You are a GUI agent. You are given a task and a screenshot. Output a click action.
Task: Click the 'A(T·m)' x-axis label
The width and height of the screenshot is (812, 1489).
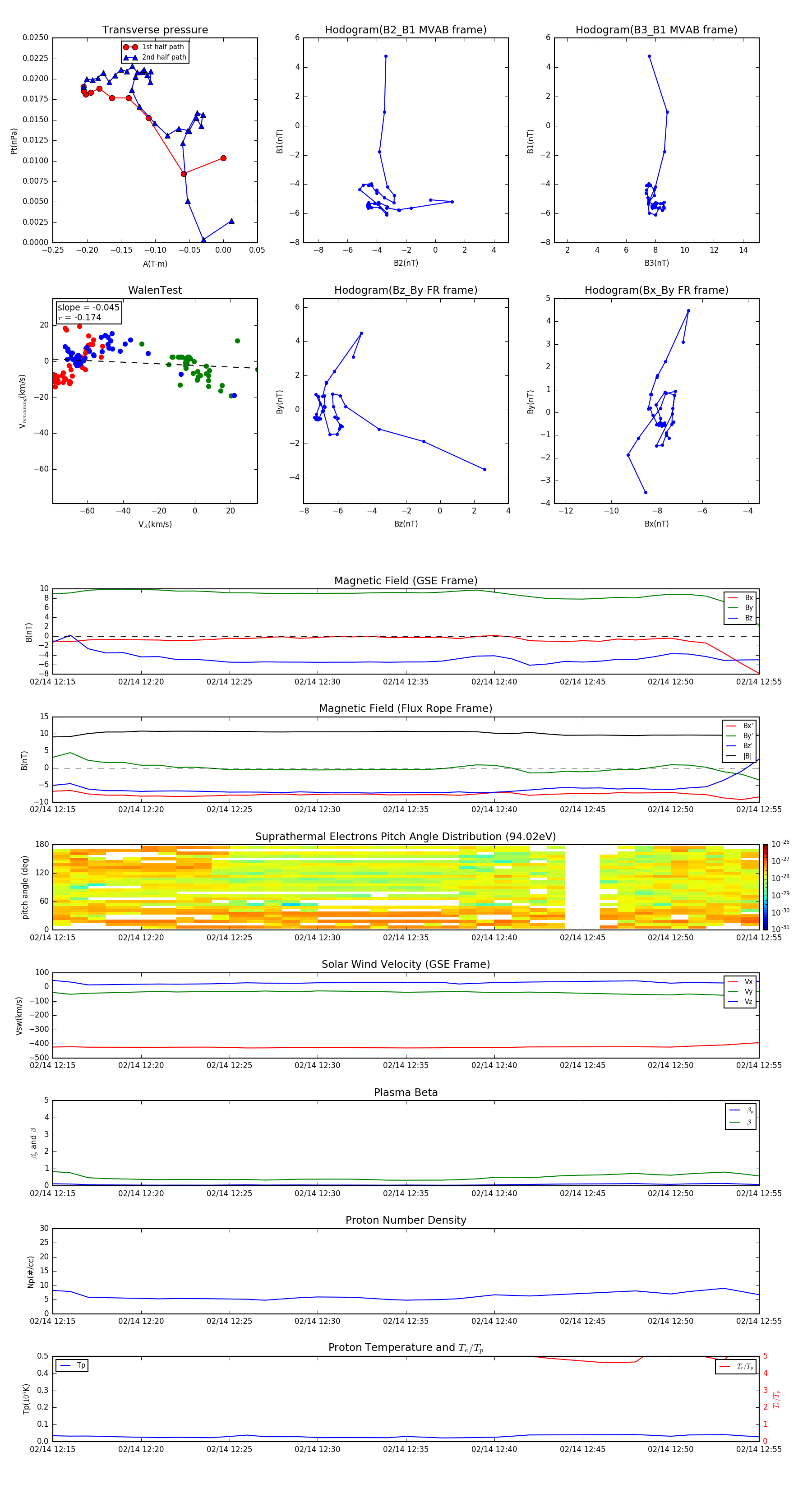(155, 264)
